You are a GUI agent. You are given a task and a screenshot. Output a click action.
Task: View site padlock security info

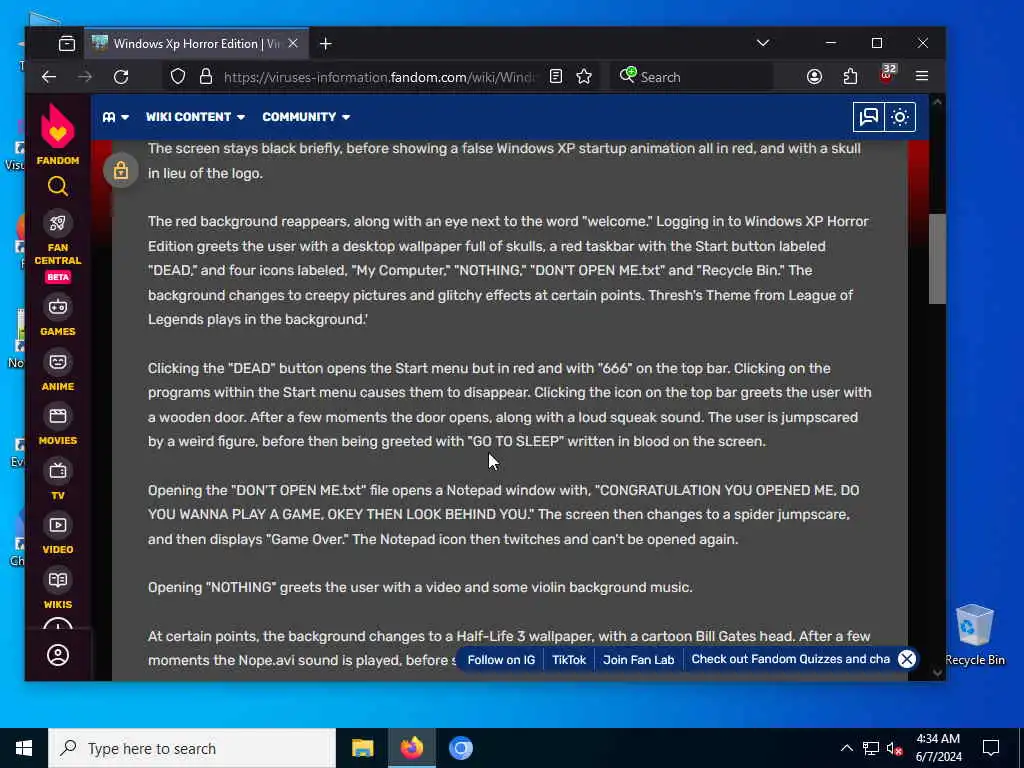pyautogui.click(x=206, y=76)
